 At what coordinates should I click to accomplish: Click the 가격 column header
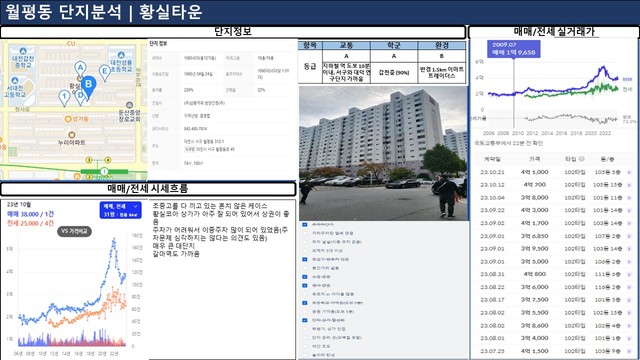[534, 159]
